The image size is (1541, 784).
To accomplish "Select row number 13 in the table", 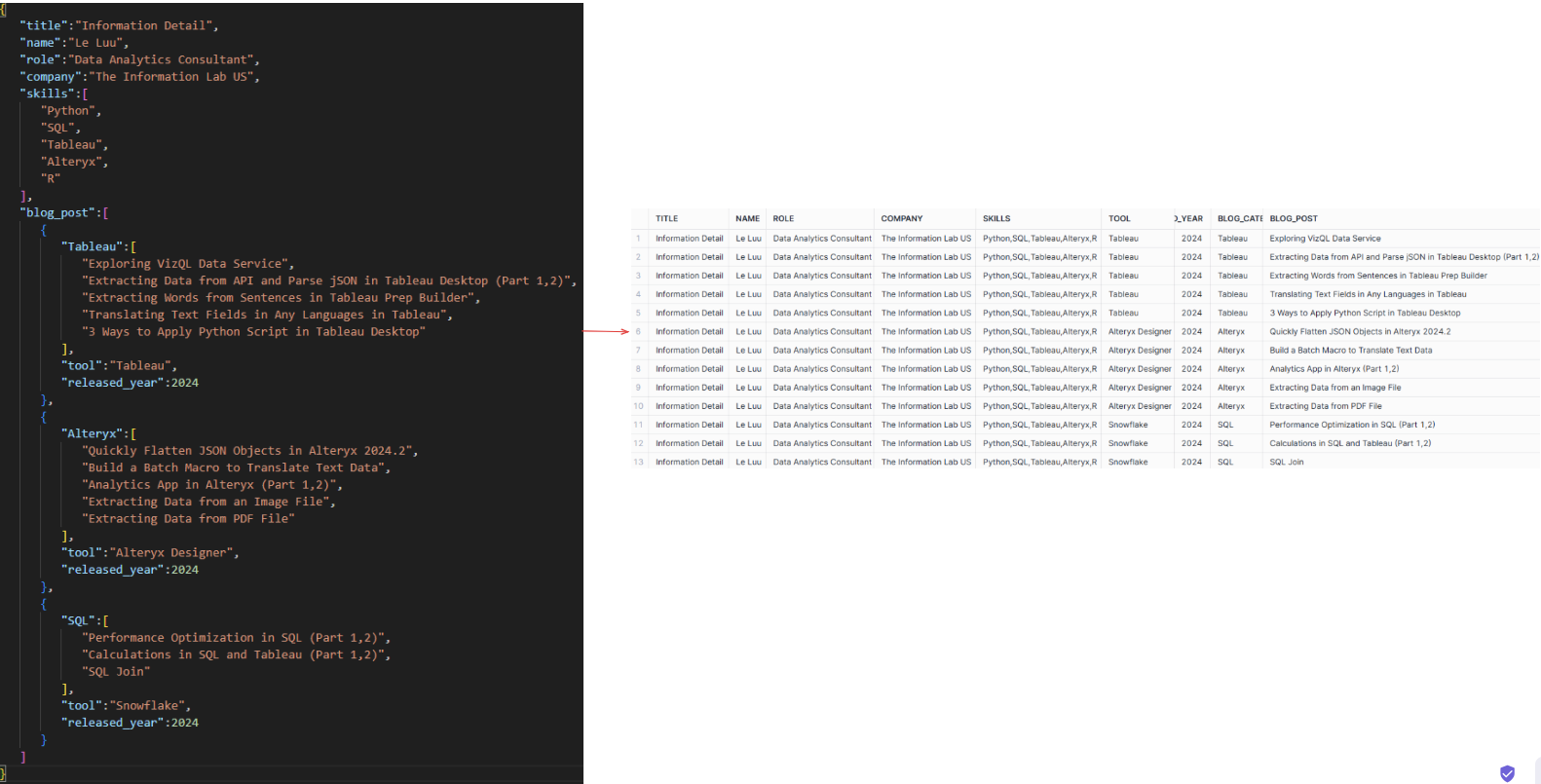I will [x=639, y=463].
